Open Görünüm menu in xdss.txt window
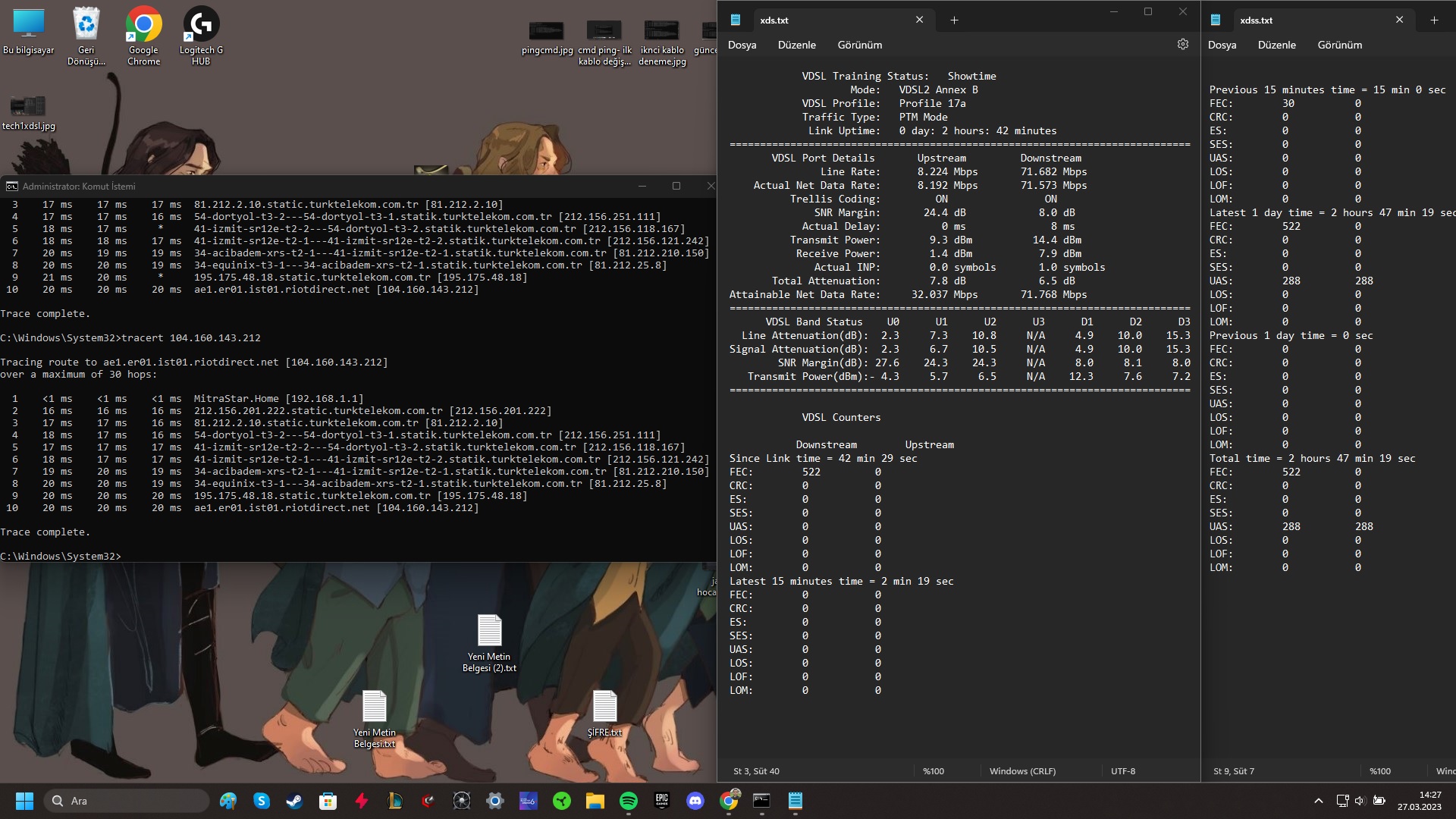Image resolution: width=1456 pixels, height=819 pixels. [1339, 45]
